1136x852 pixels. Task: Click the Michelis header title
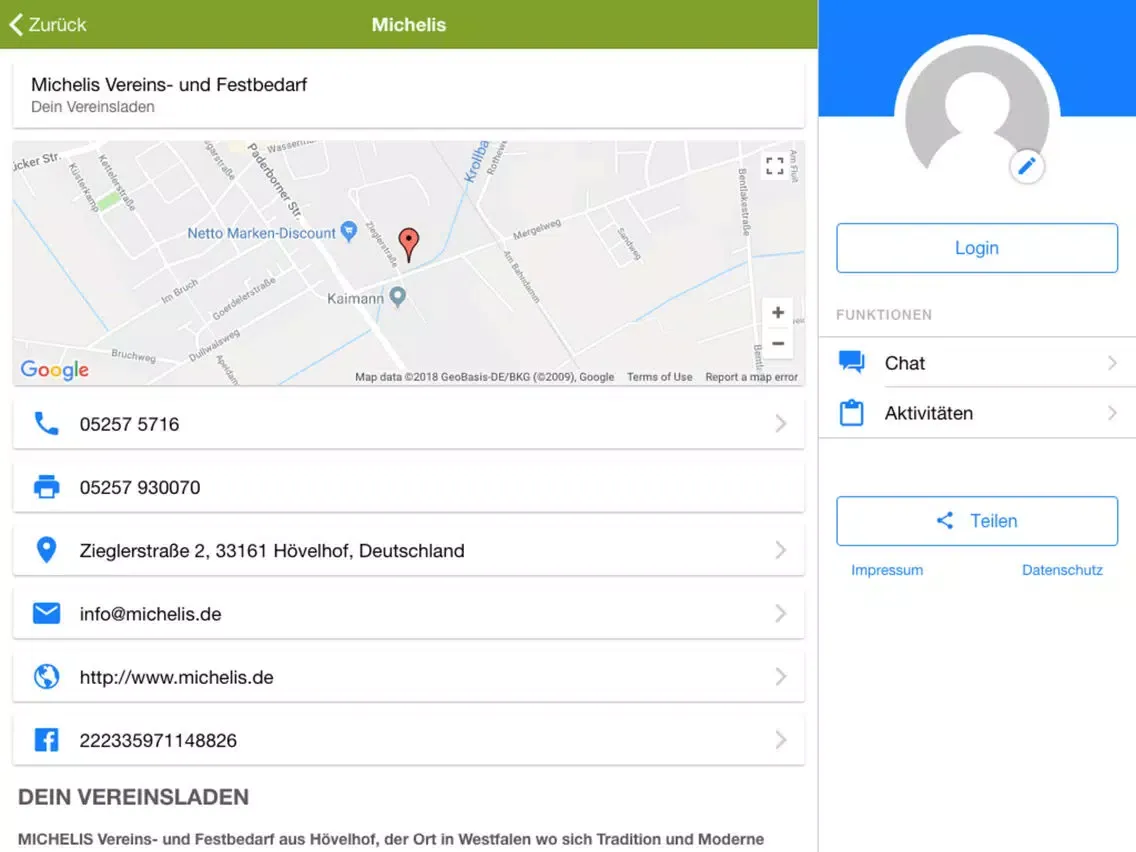409,25
